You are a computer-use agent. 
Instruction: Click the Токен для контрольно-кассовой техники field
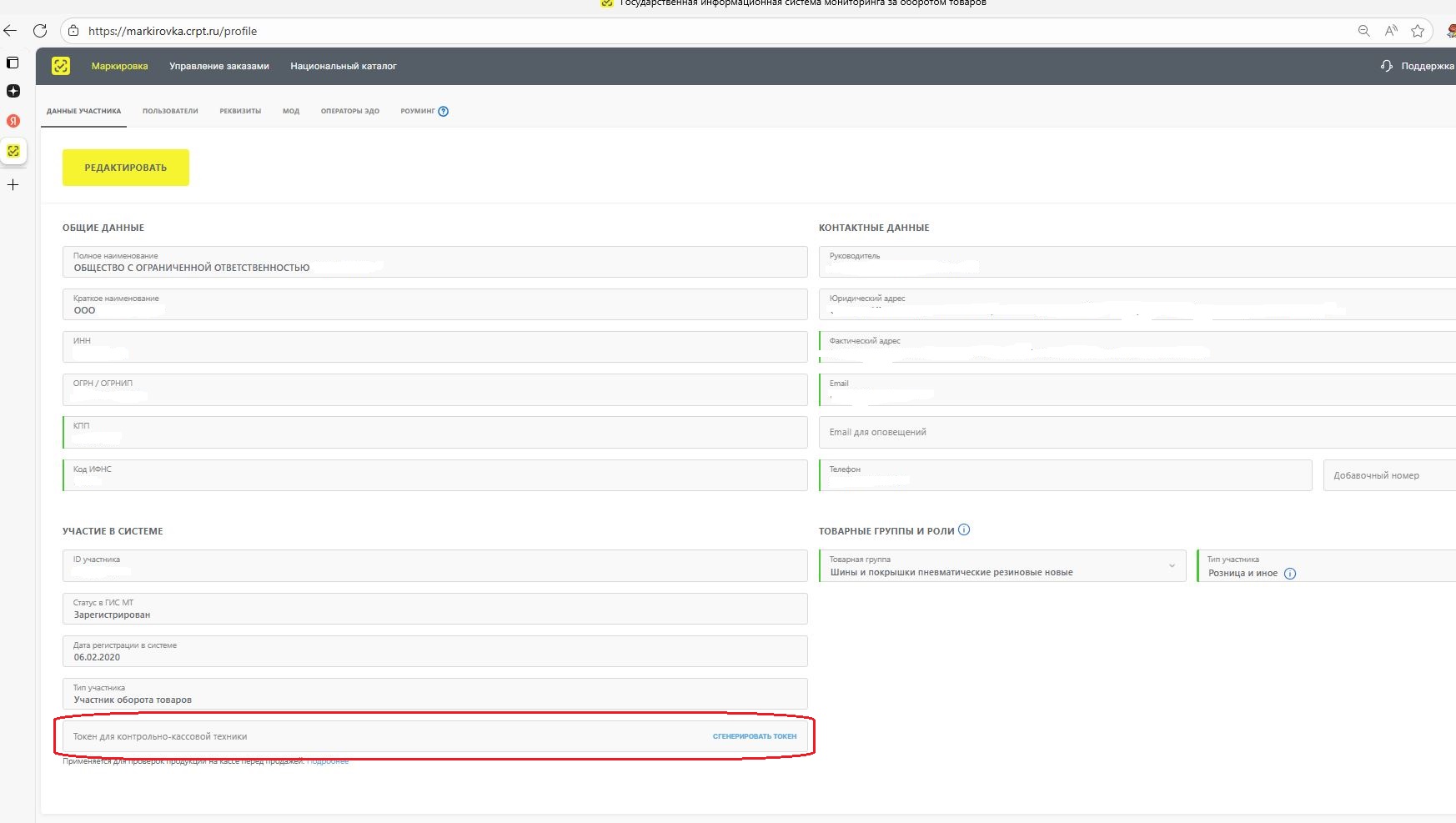[434, 736]
